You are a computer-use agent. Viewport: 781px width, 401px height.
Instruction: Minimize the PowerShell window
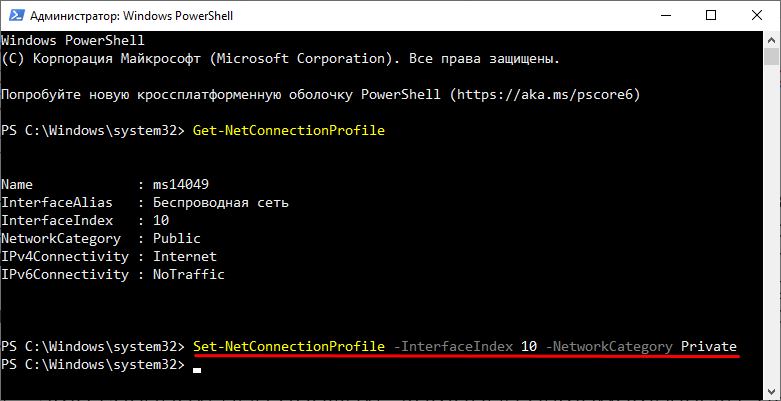coord(664,15)
